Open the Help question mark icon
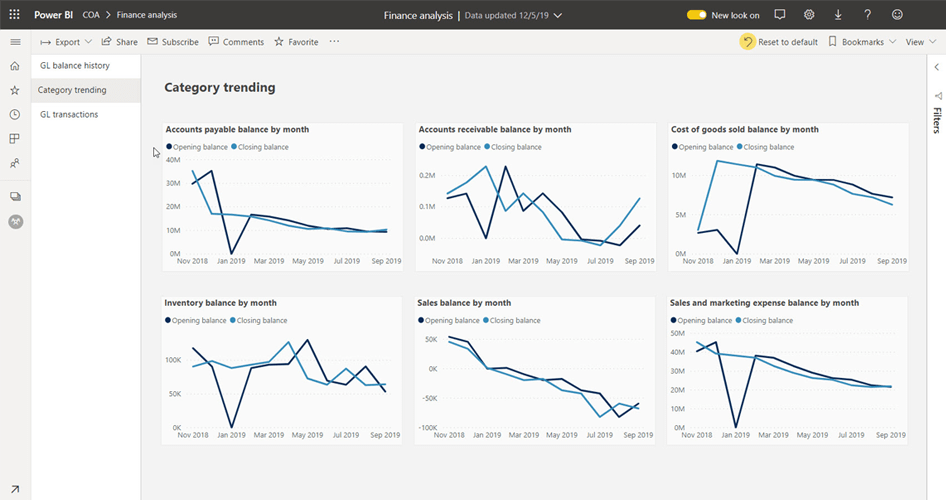946x500 pixels. pos(867,15)
